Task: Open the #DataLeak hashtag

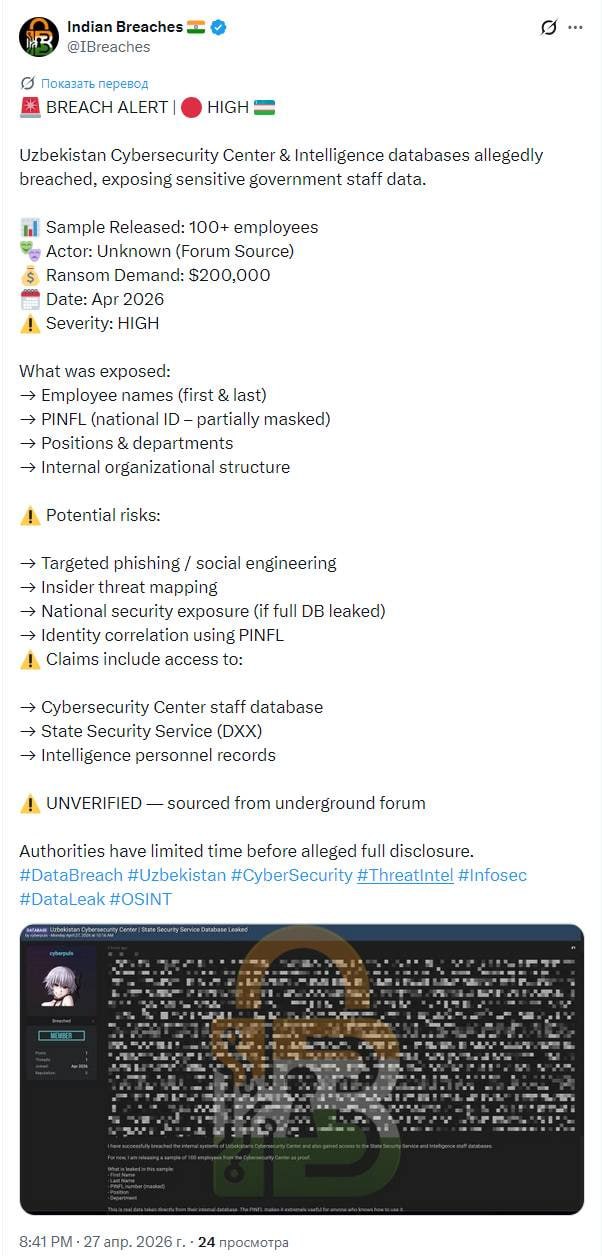Action: point(62,899)
